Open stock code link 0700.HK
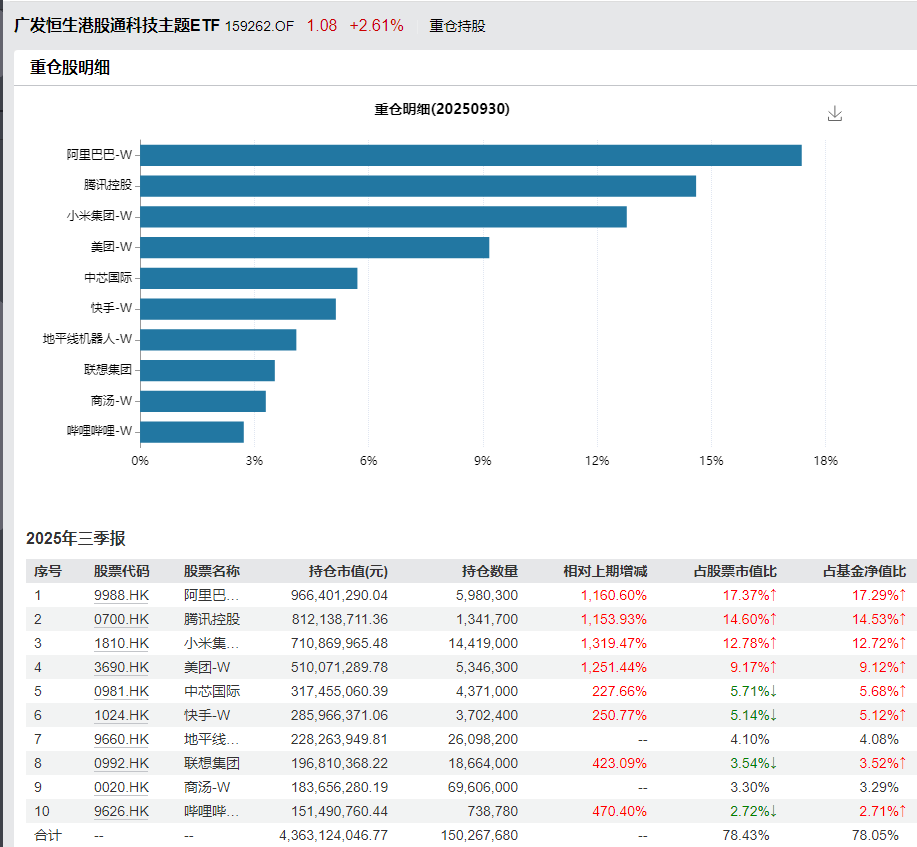Viewport: 917px width, 847px height. pos(122,619)
